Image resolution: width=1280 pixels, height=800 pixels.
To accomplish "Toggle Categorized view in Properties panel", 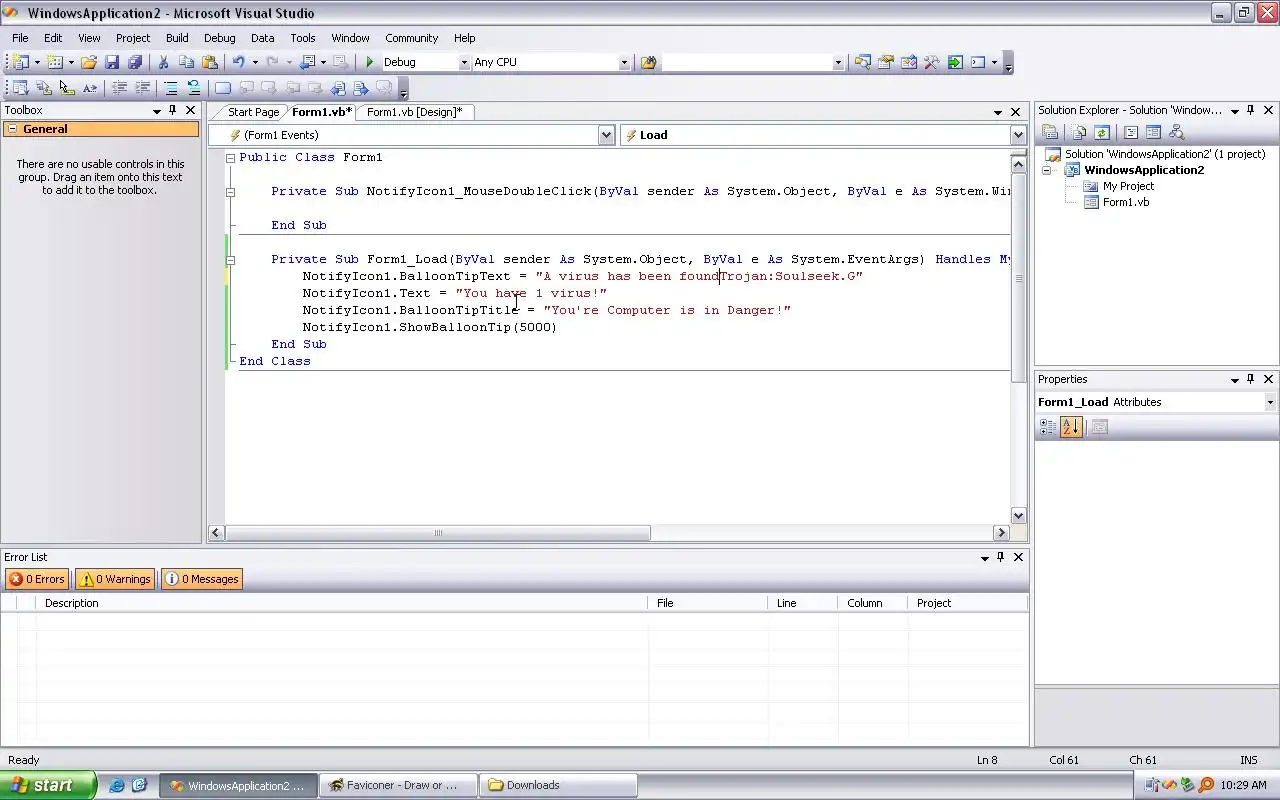I will point(1048,427).
